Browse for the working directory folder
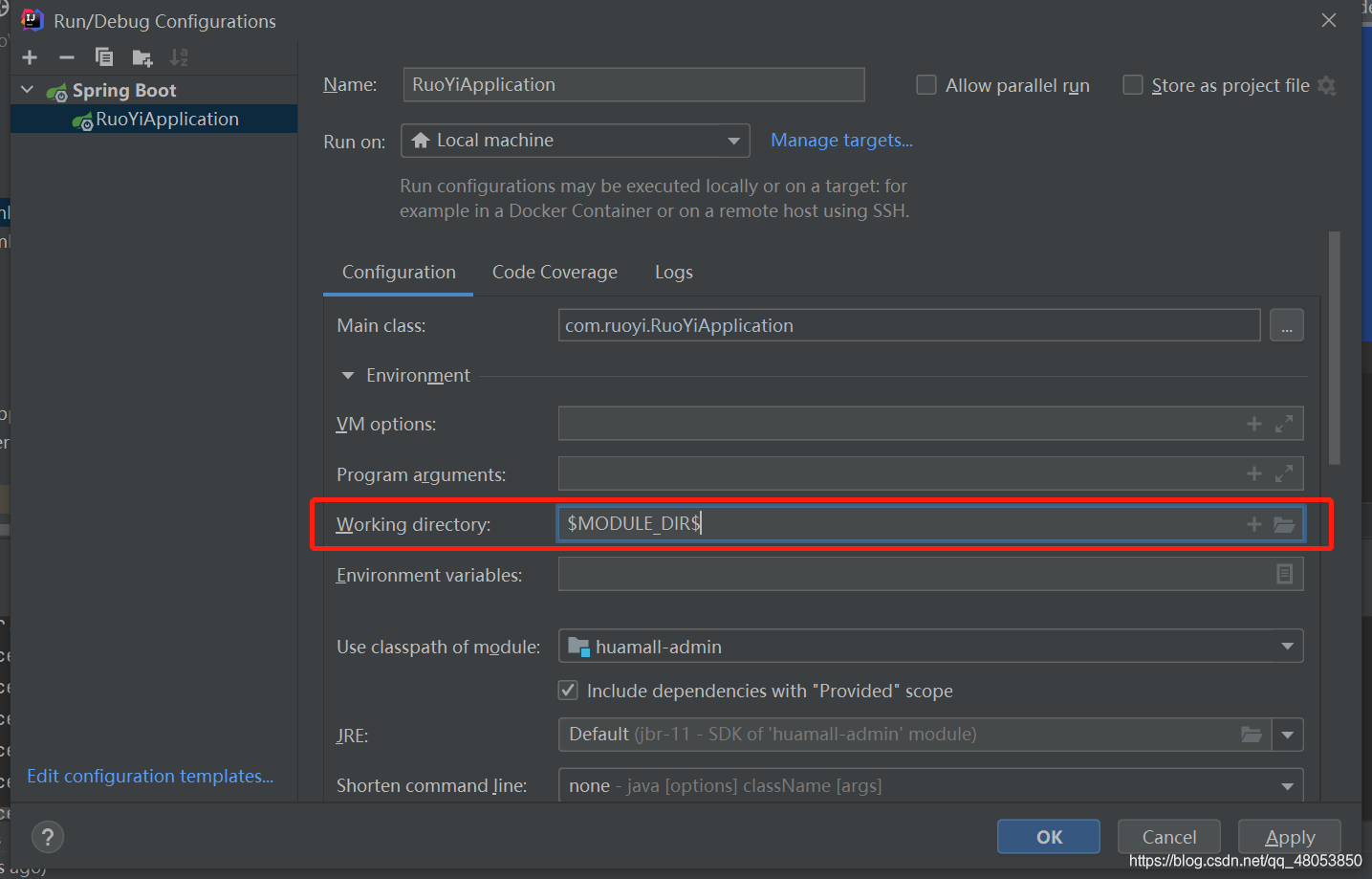1372x879 pixels. click(1284, 524)
